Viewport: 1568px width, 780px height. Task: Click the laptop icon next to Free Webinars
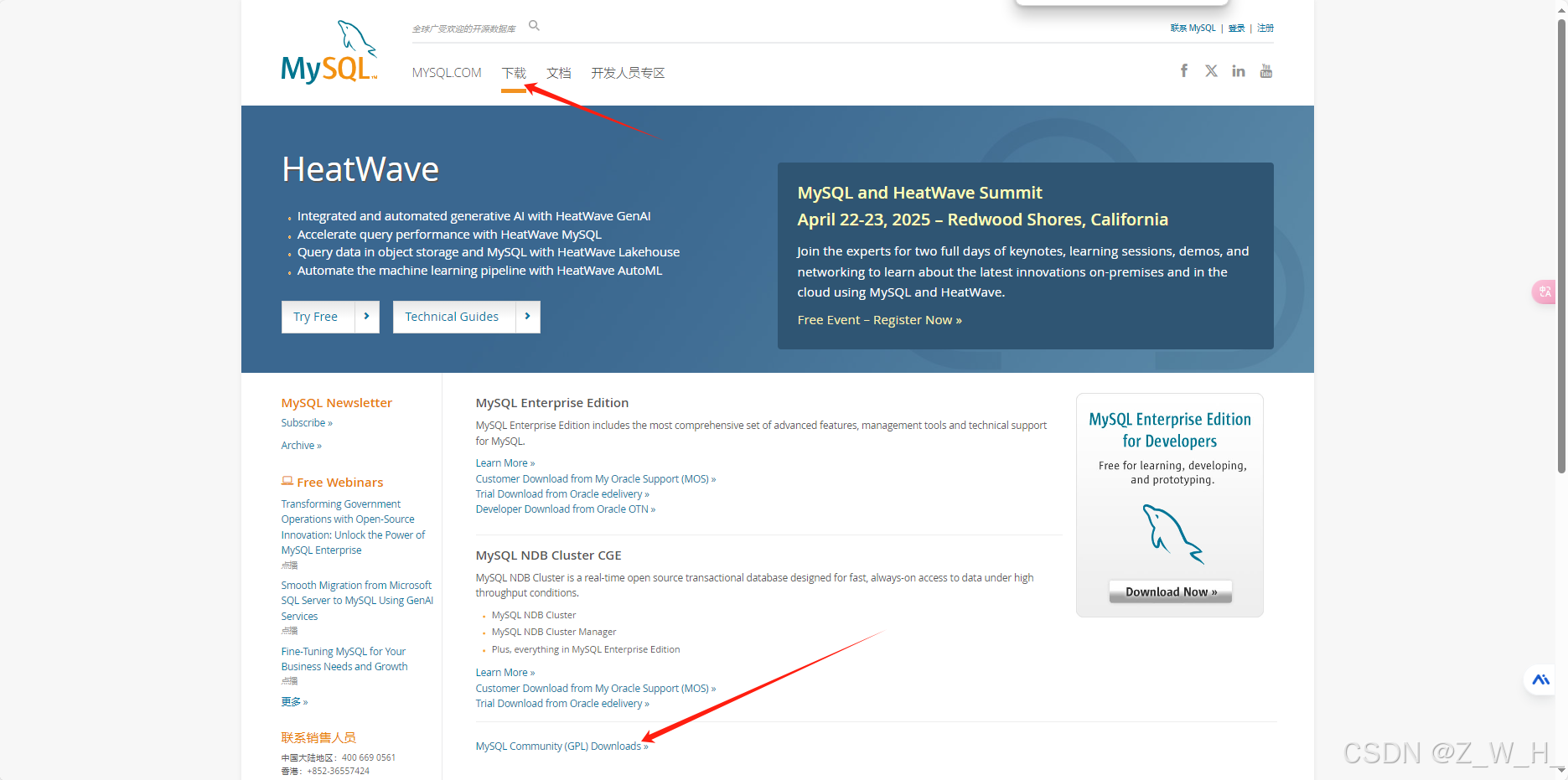[287, 481]
